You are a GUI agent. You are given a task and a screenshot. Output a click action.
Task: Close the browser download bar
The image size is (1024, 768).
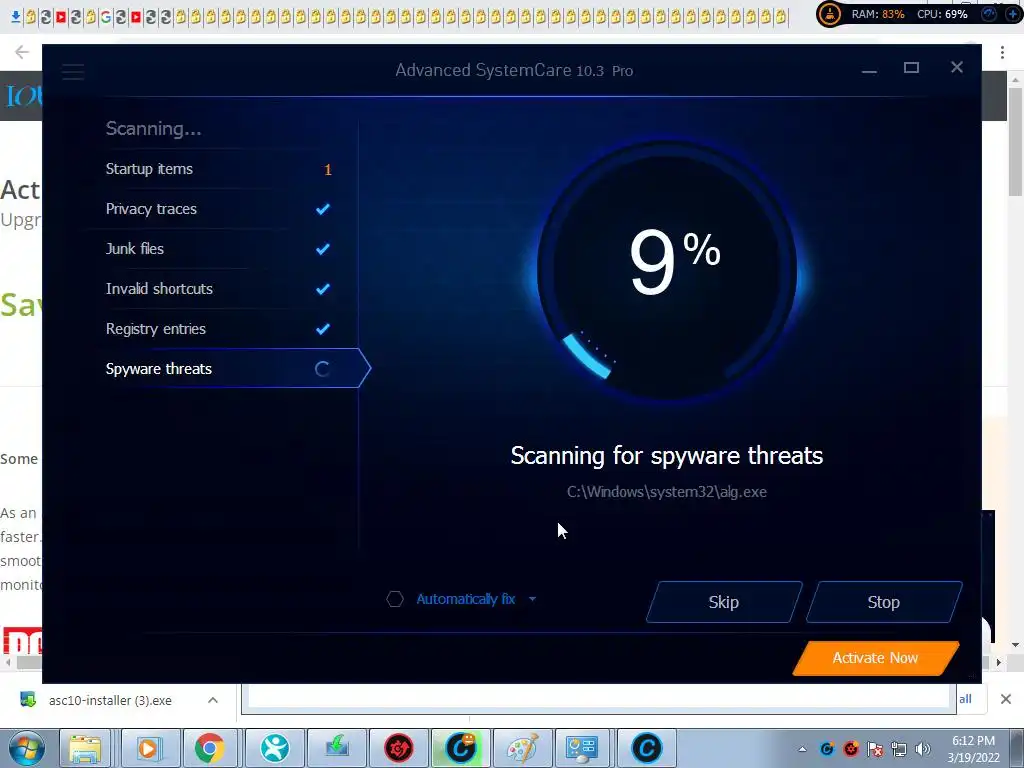coord(1006,699)
